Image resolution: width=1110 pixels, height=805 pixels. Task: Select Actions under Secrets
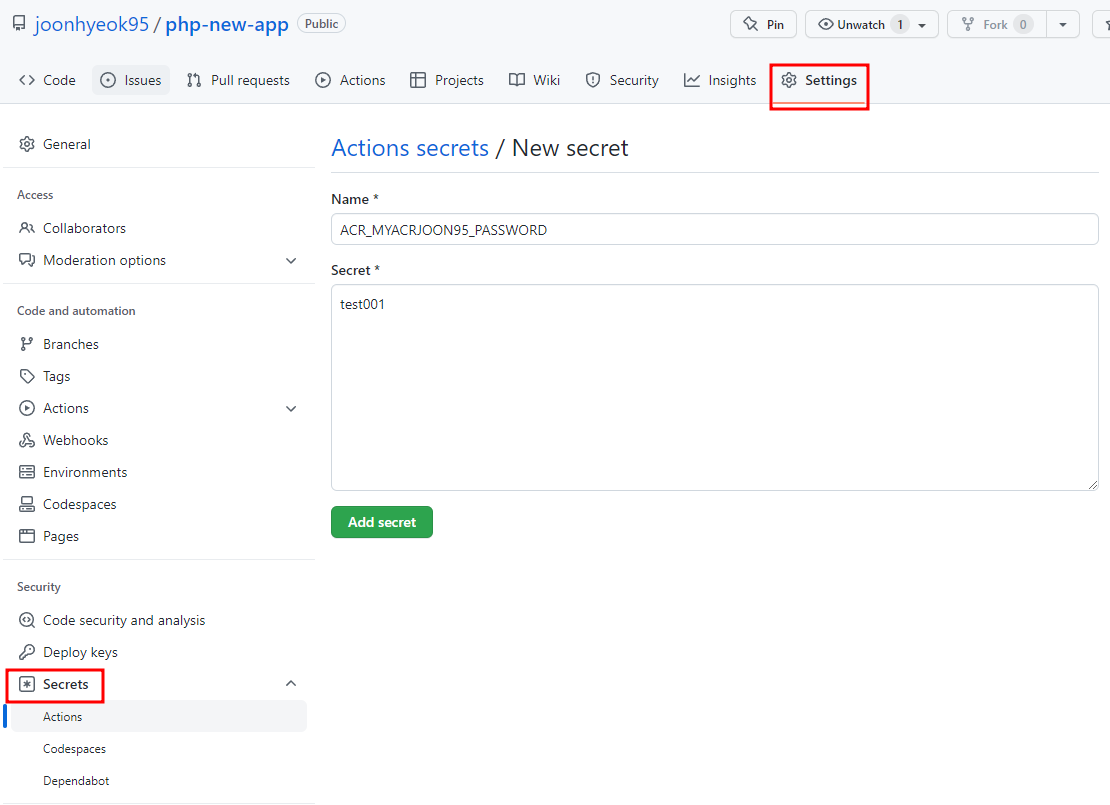tap(159, 716)
